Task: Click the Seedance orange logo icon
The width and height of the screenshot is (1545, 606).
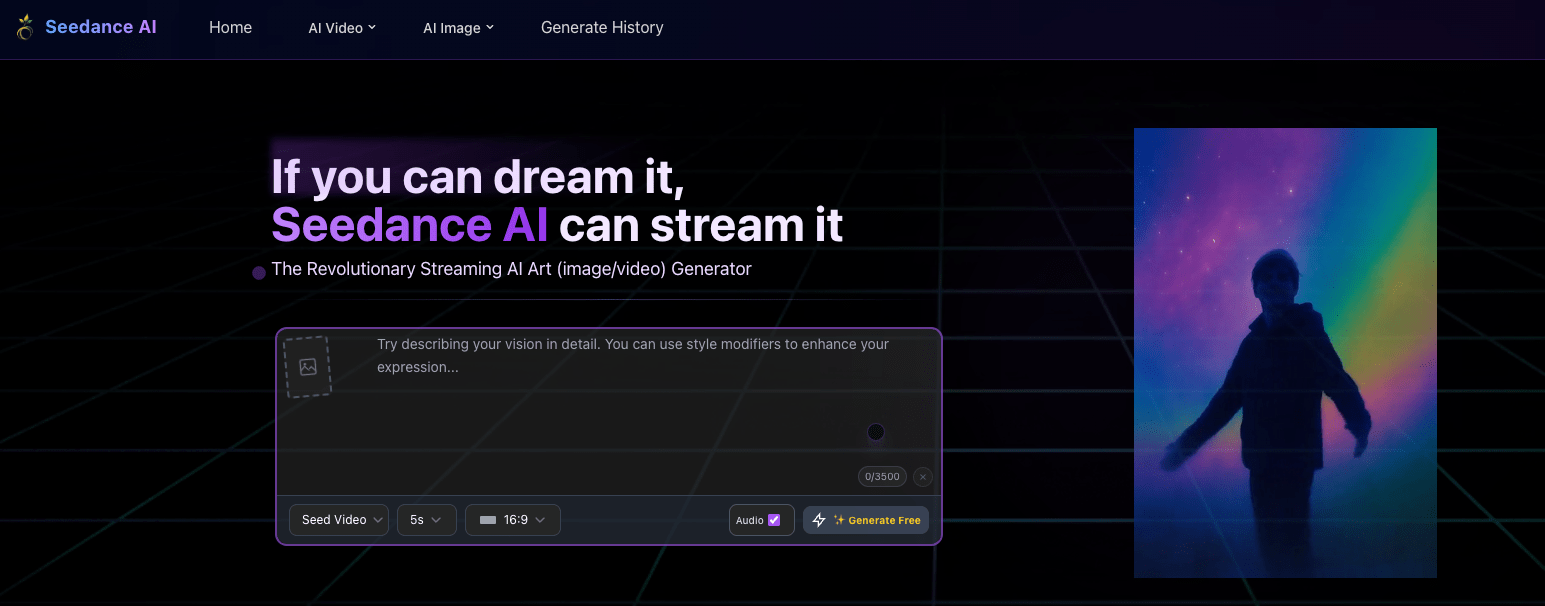Action: click(25, 27)
